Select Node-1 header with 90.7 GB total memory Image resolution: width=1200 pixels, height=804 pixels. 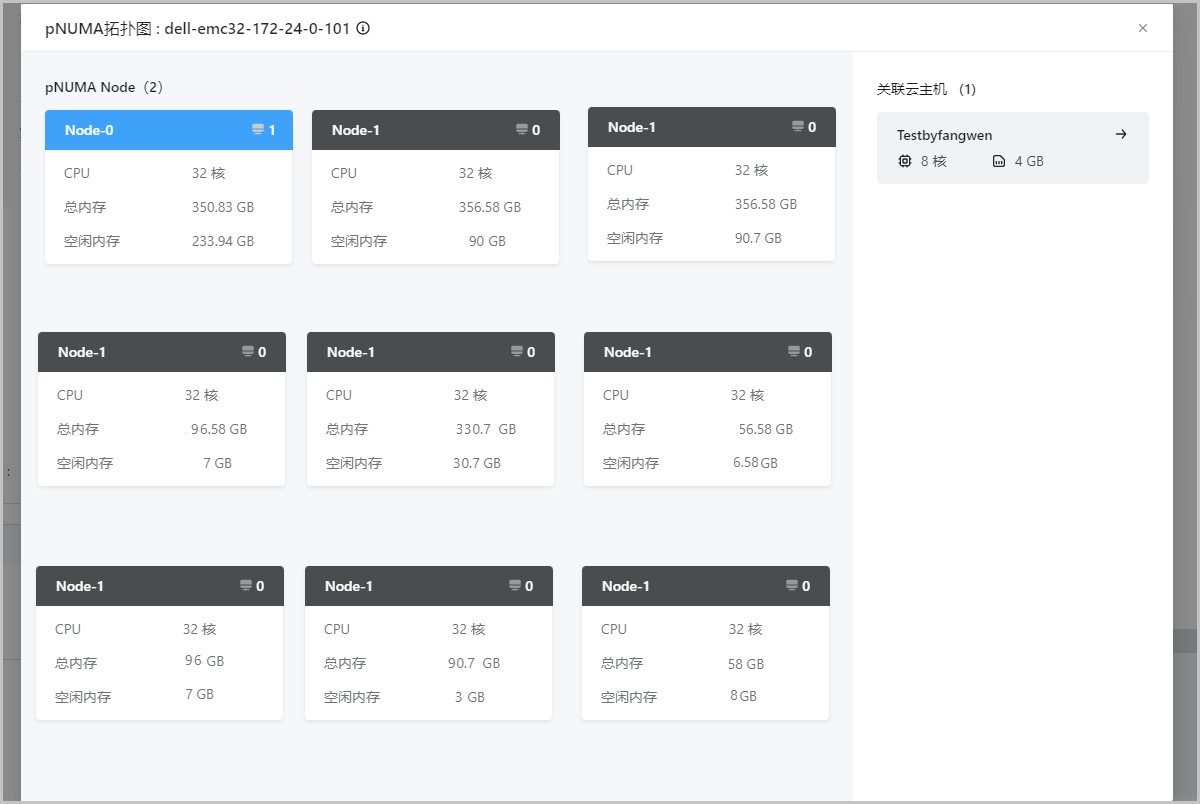(x=428, y=586)
